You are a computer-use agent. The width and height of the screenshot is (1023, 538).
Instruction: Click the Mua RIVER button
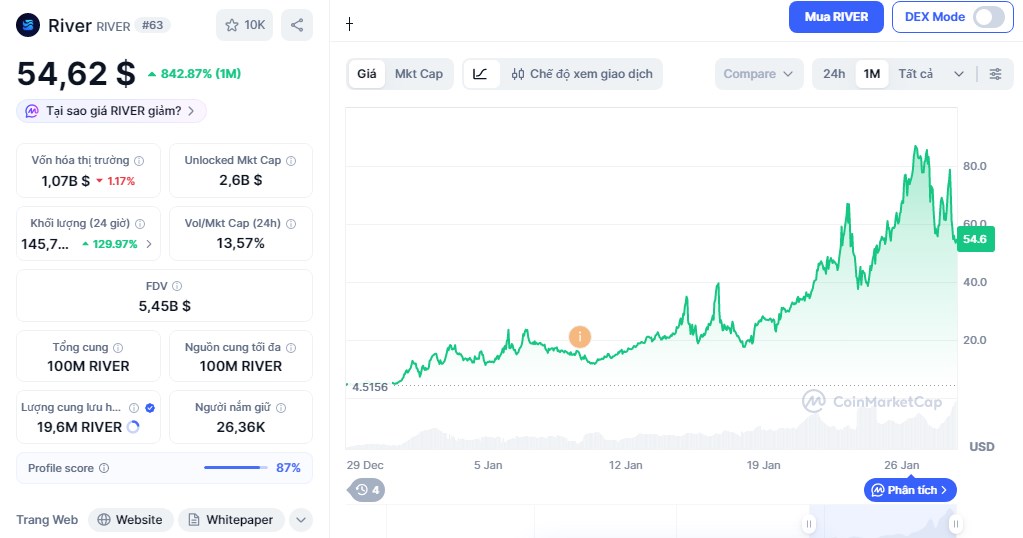(835, 17)
